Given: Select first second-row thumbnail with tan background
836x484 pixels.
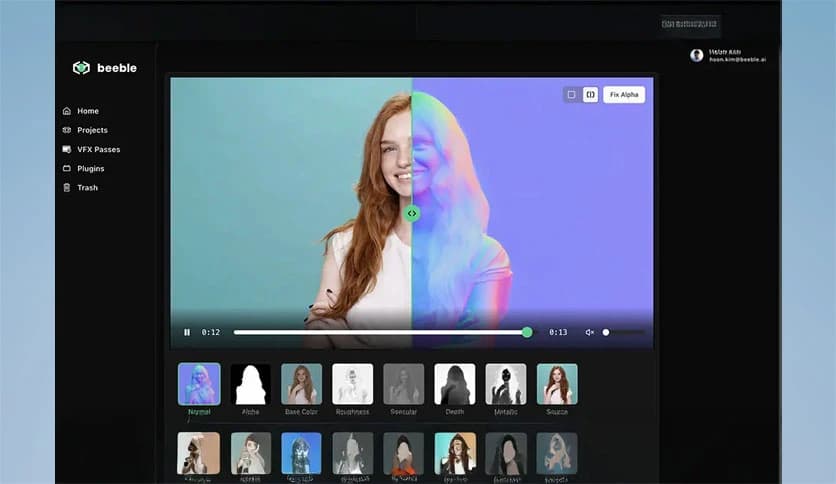Looking at the screenshot, I should 199,453.
